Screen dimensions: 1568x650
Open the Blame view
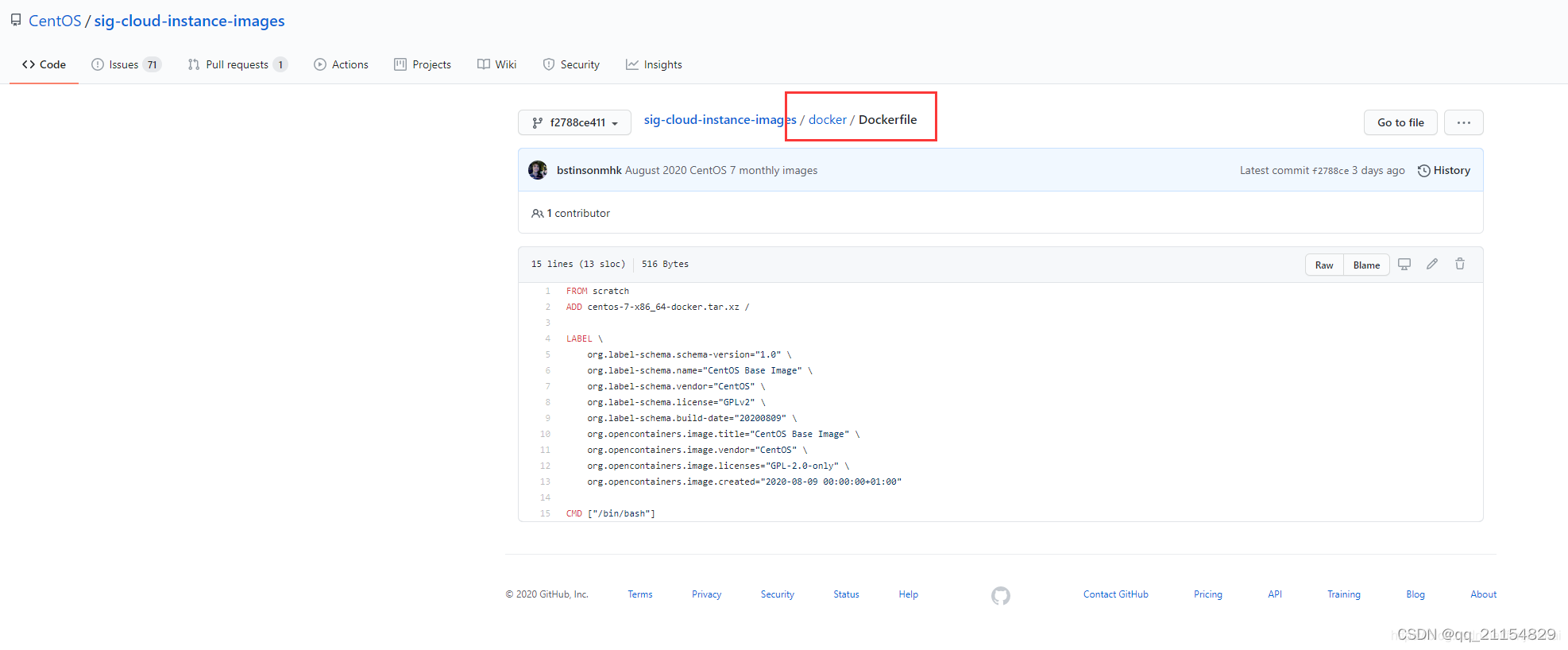[x=1366, y=265]
